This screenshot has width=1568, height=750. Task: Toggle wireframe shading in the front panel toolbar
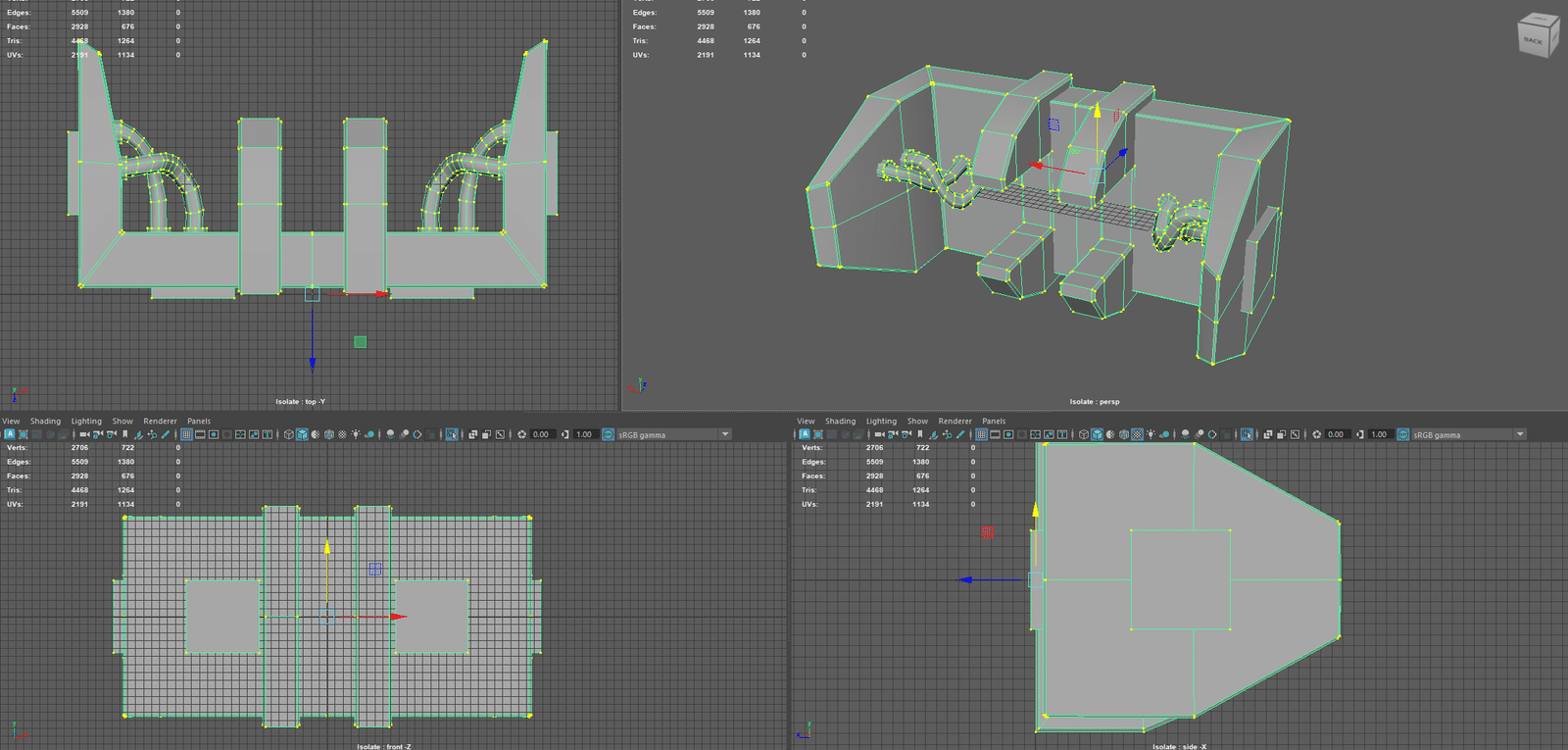[289, 434]
